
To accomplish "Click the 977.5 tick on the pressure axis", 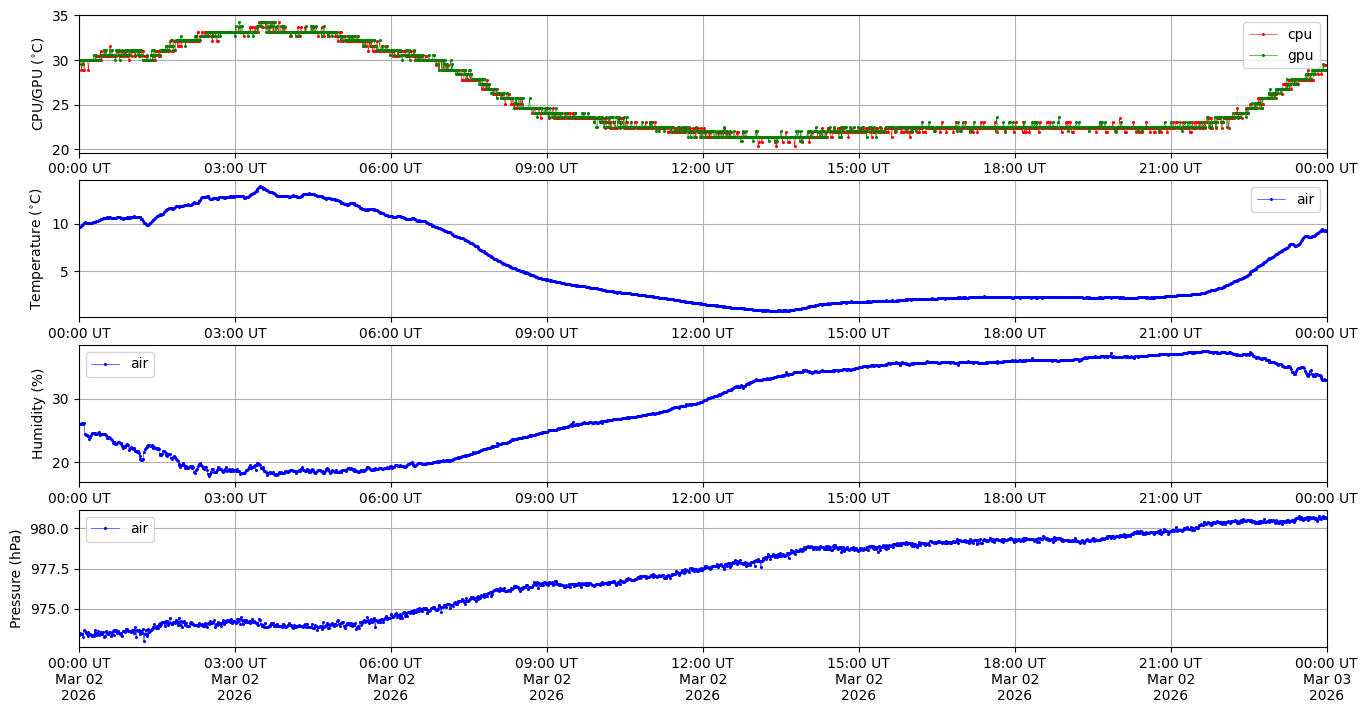I will coord(51,569).
